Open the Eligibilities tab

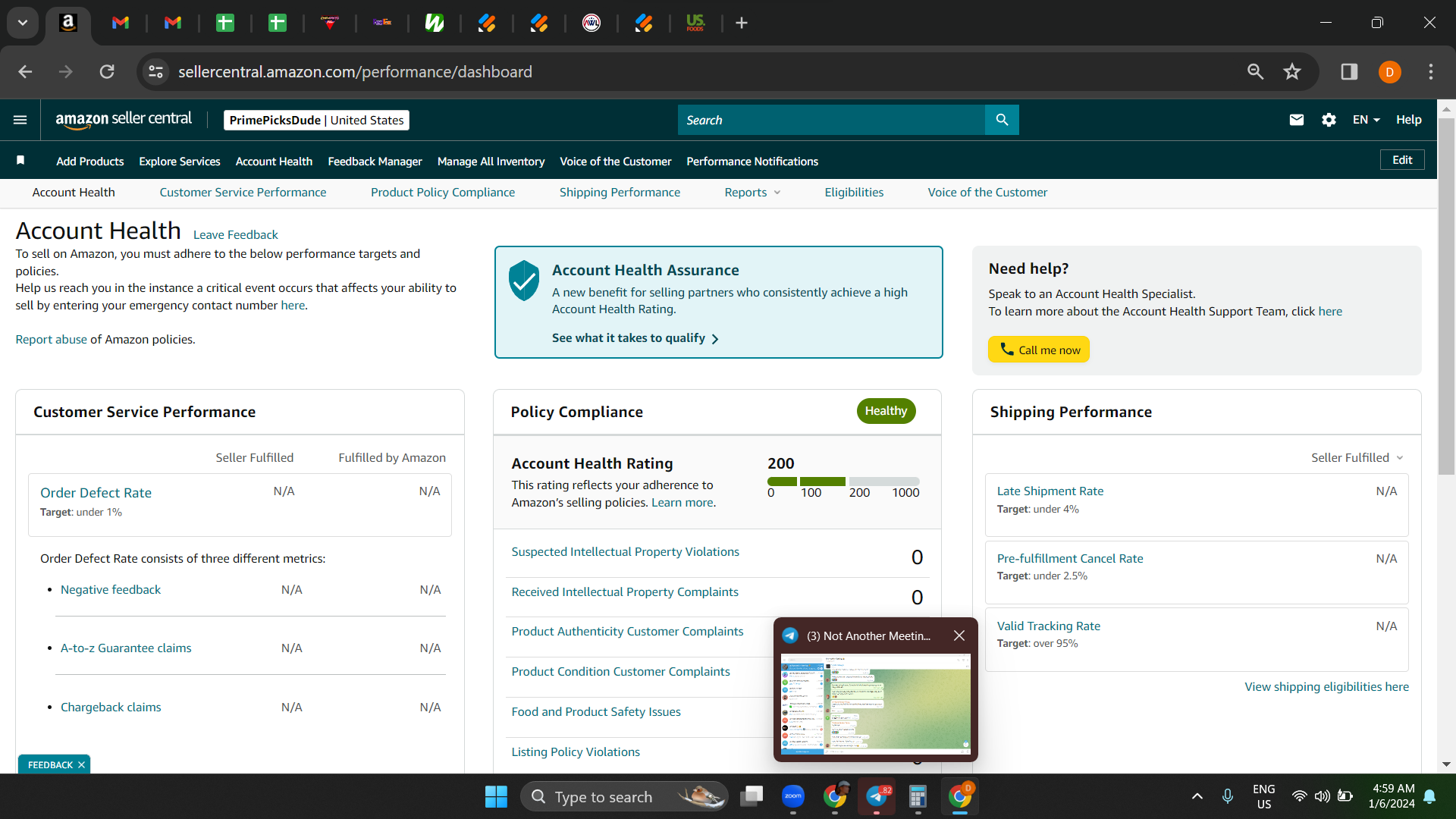[x=854, y=193]
